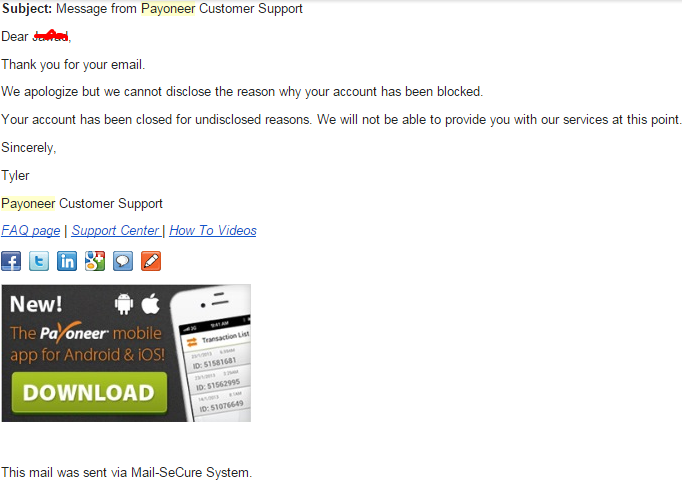The width and height of the screenshot is (682, 482).
Task: Click the 'New!' text in banner
Action: 36,304
